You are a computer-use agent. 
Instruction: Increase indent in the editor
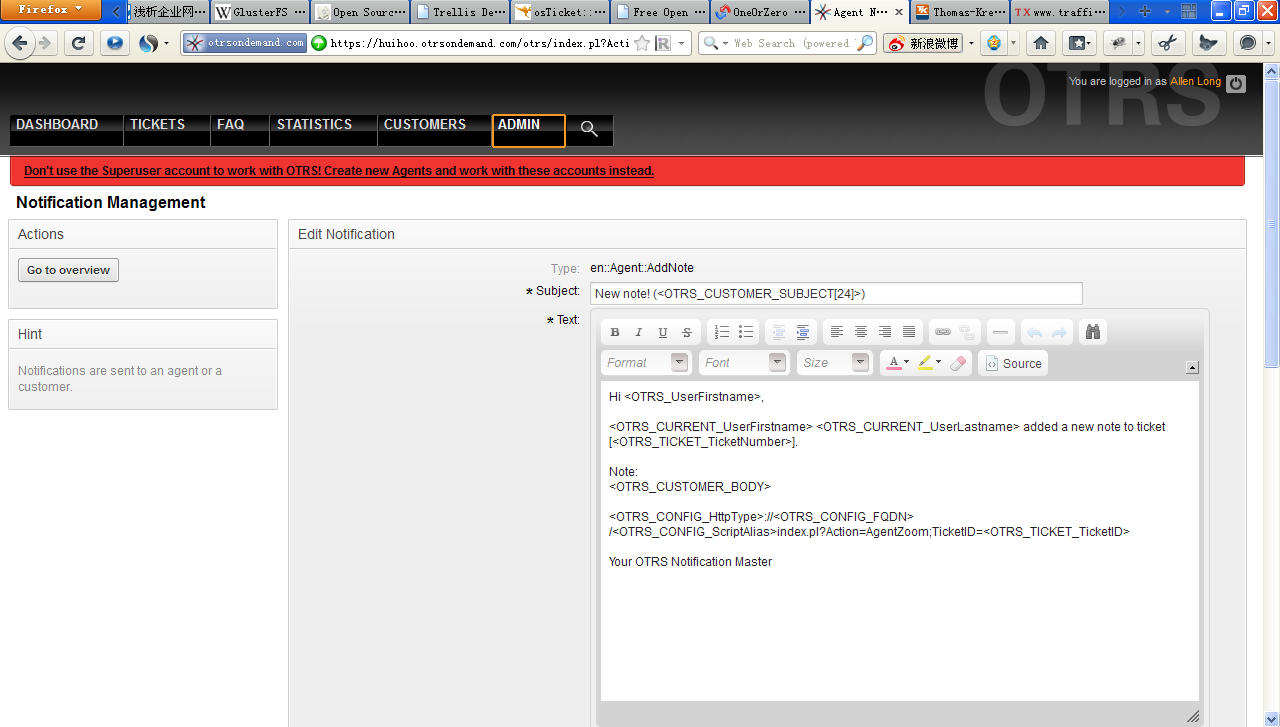(803, 332)
